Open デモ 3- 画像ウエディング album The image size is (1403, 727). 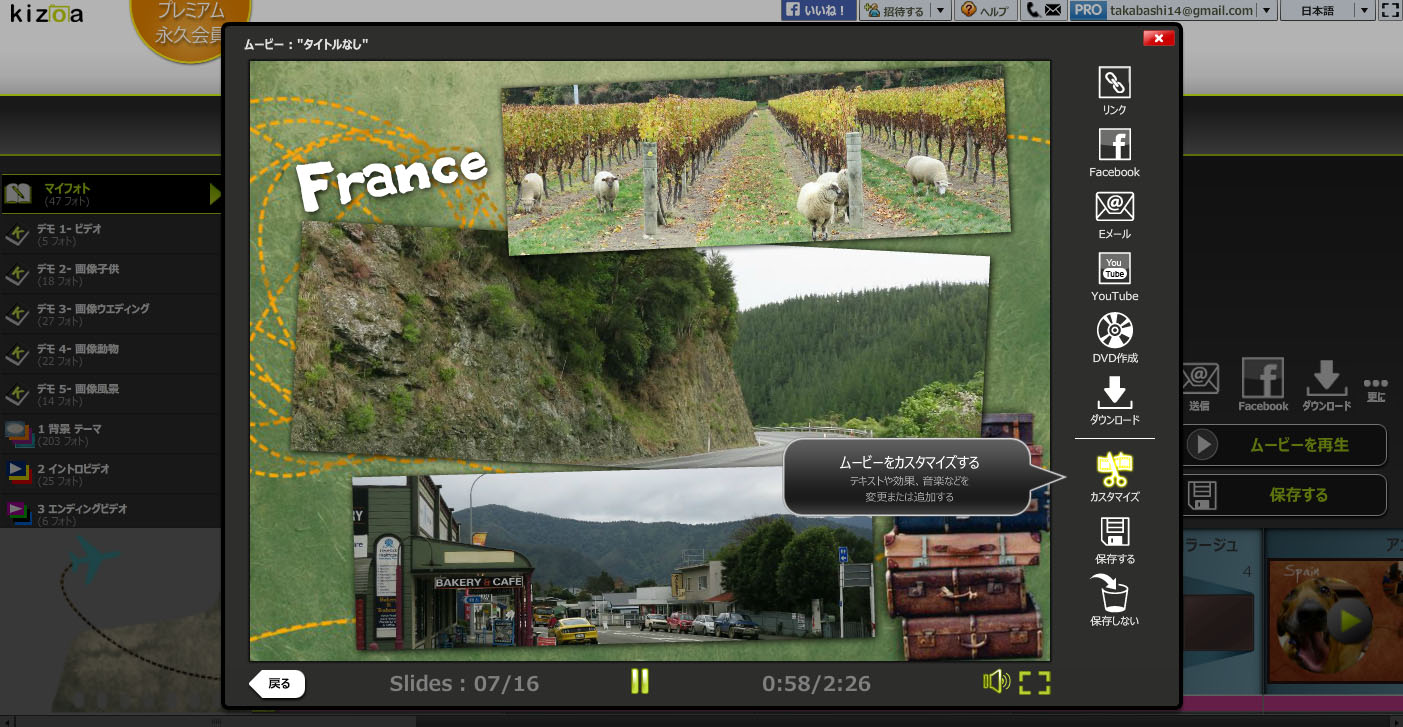point(93,314)
